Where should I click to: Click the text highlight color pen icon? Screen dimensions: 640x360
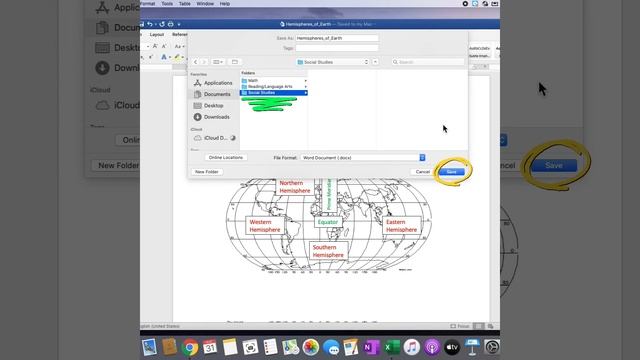[177, 57]
